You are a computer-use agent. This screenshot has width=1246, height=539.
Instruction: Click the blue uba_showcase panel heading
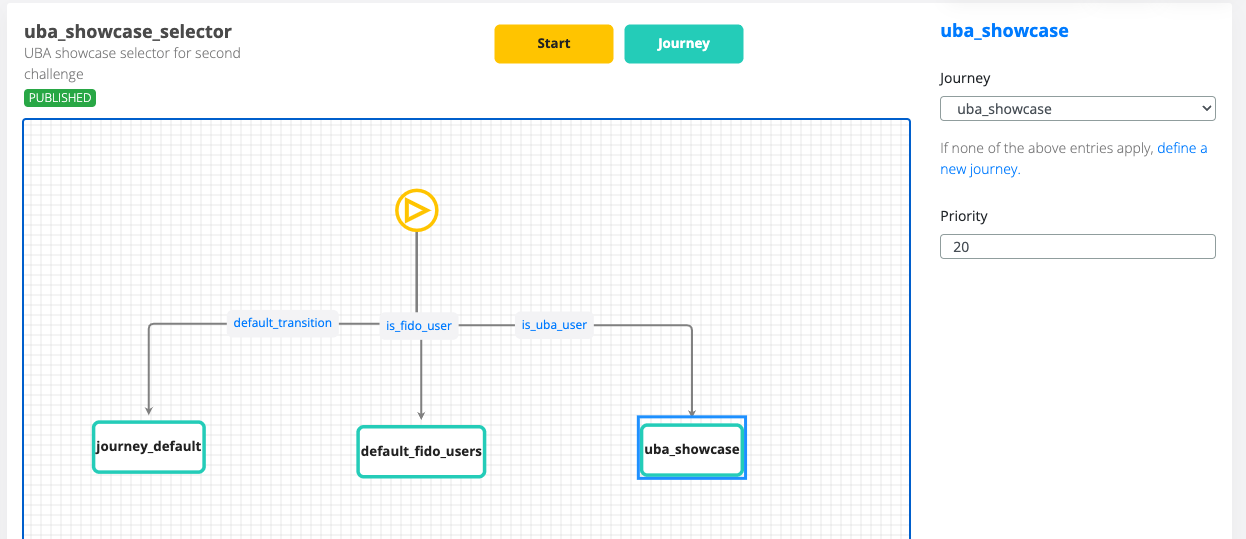[x=1004, y=31]
